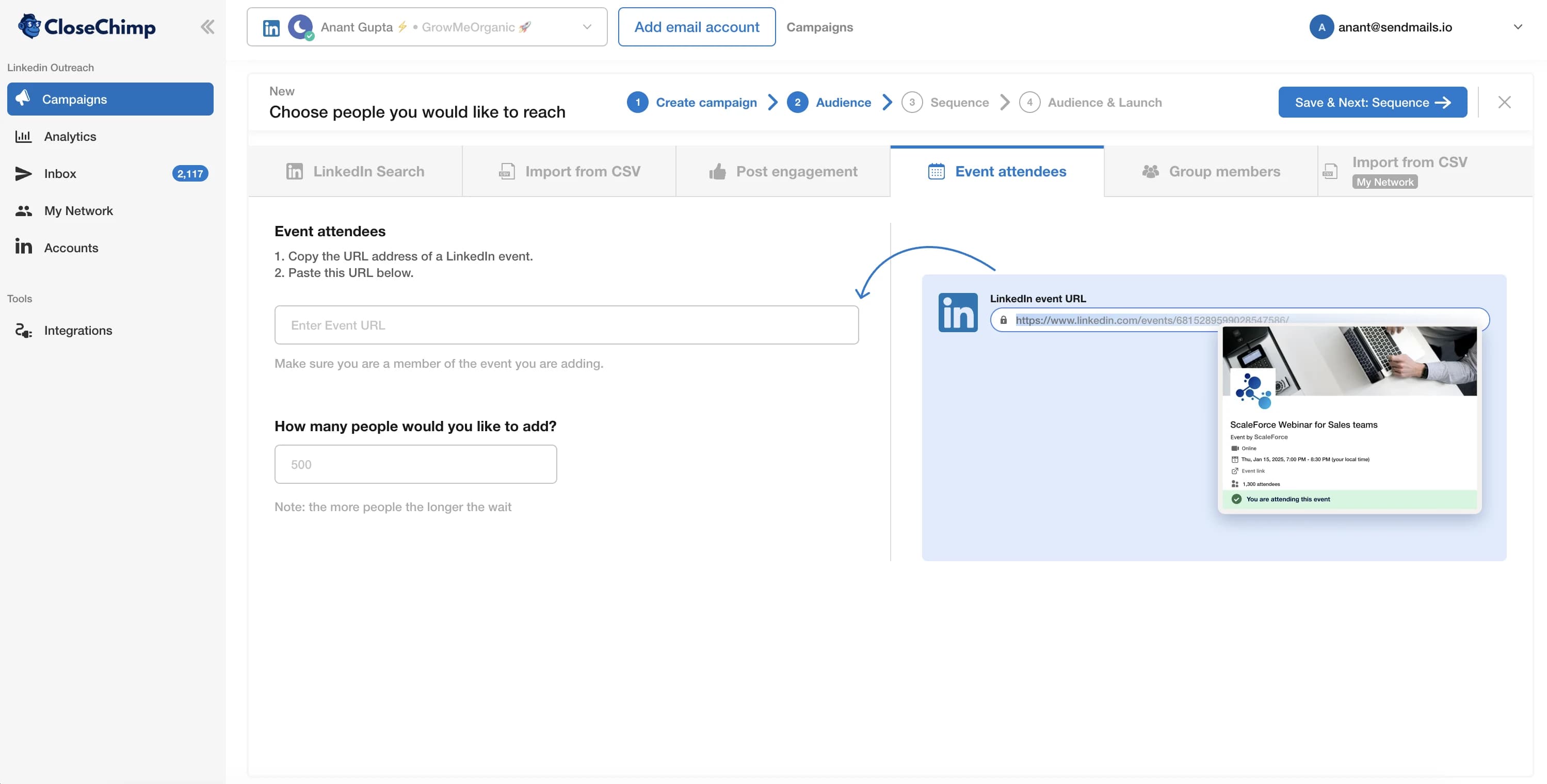The height and width of the screenshot is (784, 1547).
Task: Choose Import from CSV My Network tab
Action: click(x=1408, y=172)
